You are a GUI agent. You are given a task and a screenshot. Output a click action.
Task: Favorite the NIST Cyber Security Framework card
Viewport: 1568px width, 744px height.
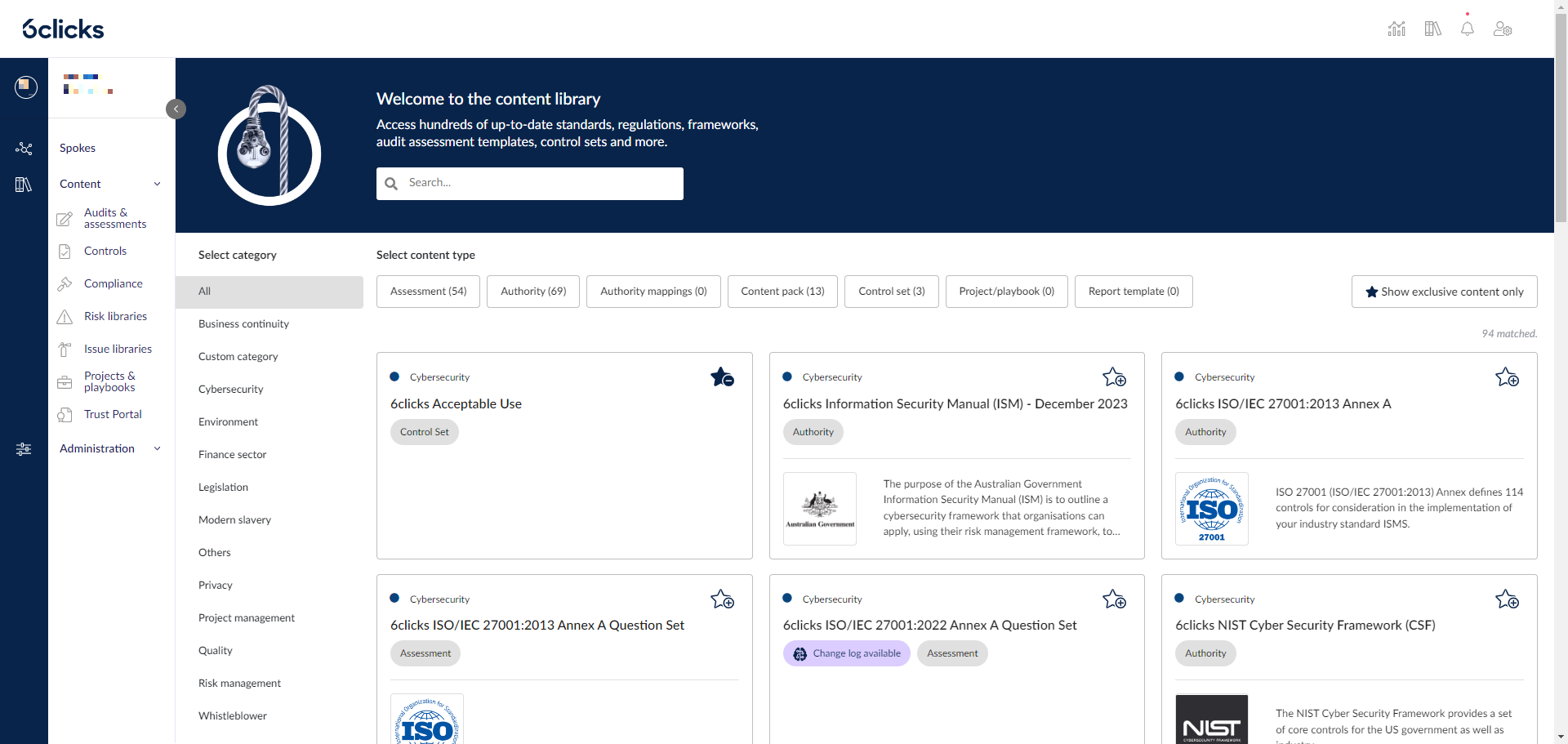[x=1507, y=599]
